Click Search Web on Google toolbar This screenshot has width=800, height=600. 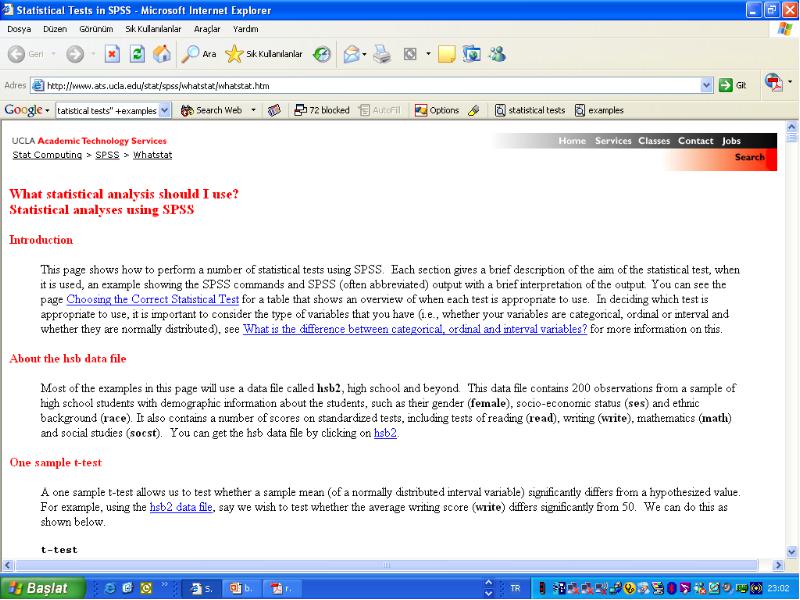(212, 110)
